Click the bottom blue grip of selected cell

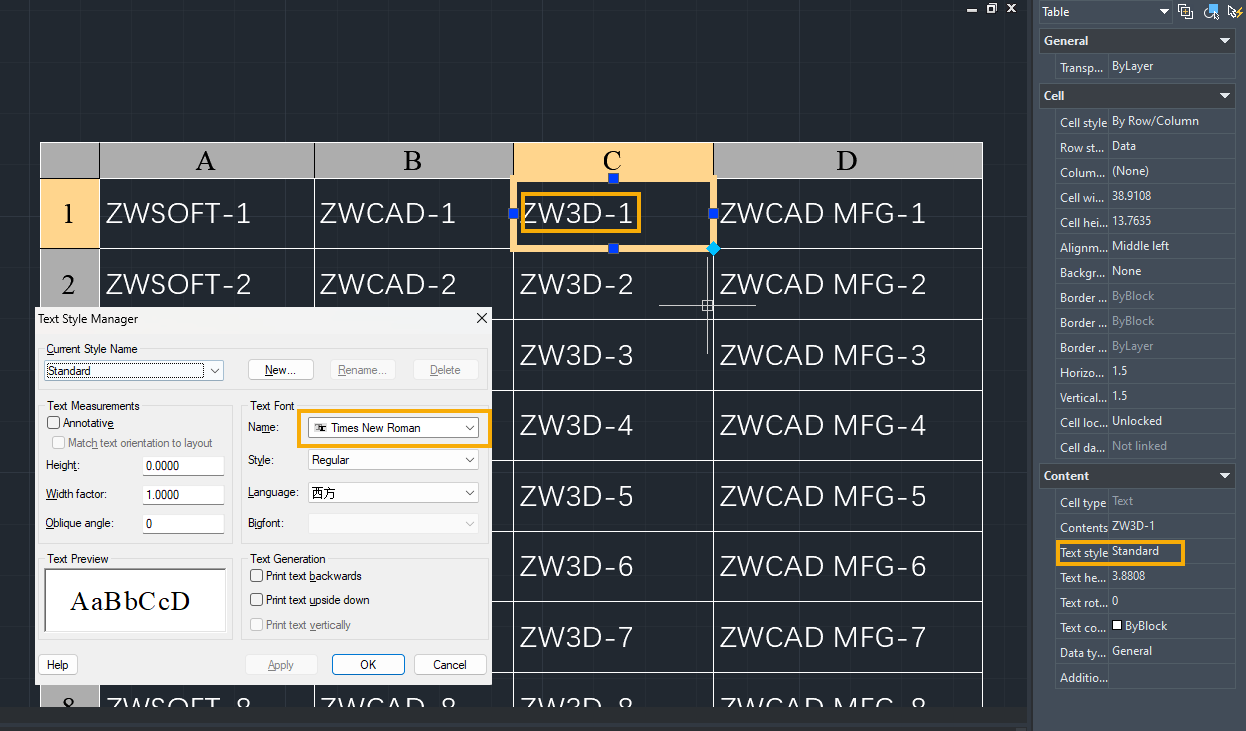[x=613, y=248]
